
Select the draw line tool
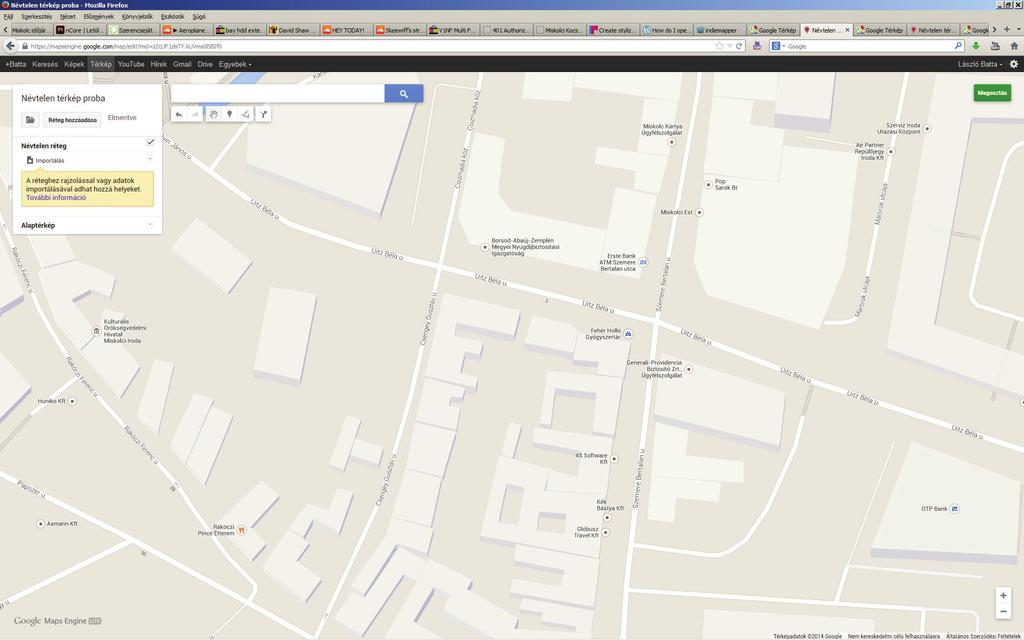coord(245,114)
